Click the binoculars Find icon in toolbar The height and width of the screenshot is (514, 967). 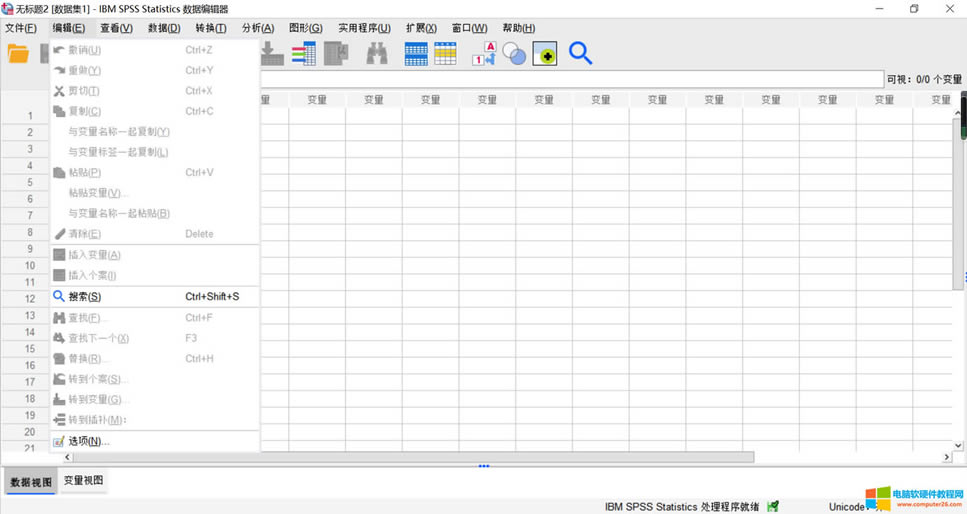pos(377,54)
